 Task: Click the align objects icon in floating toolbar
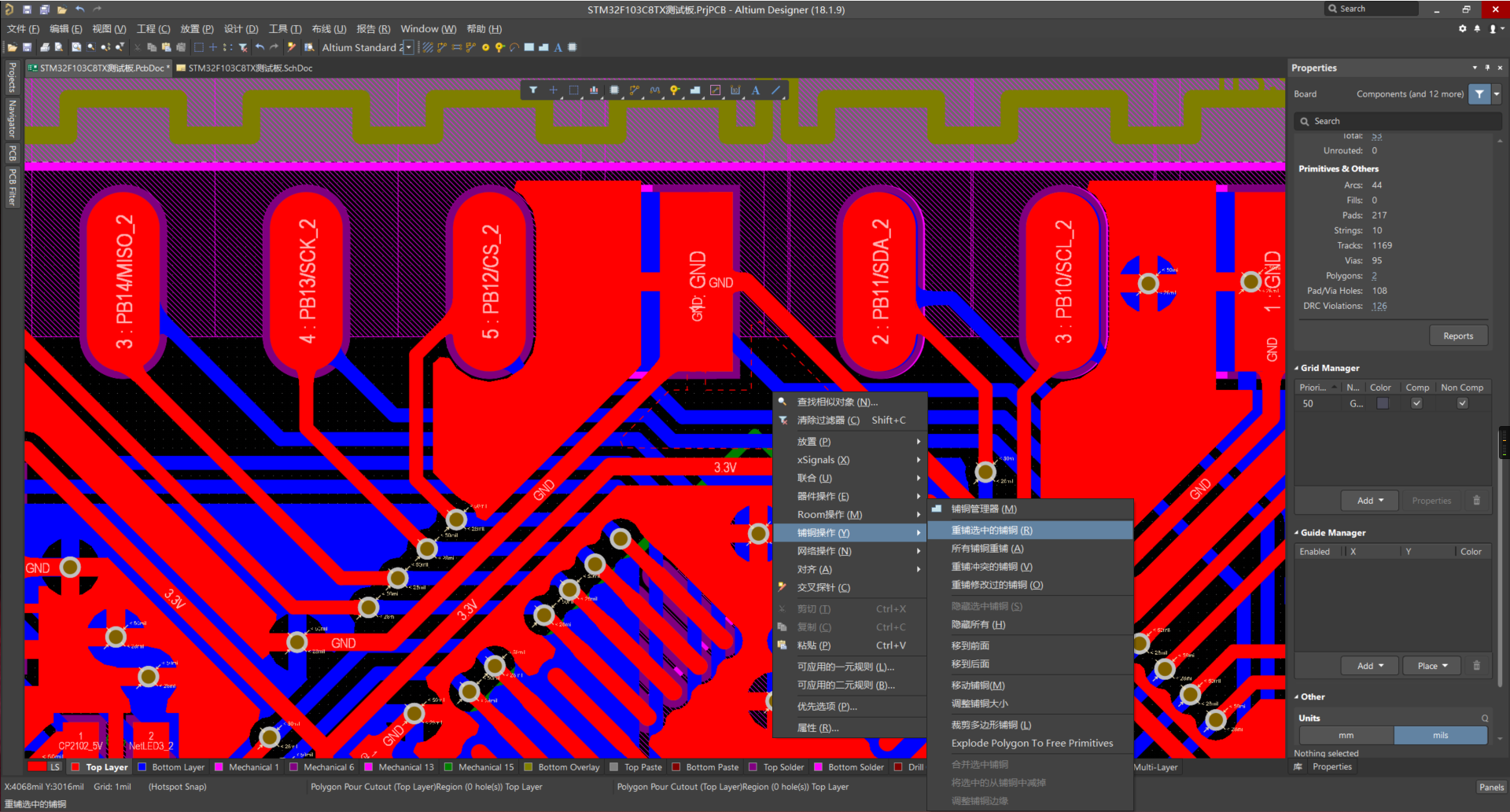click(594, 90)
